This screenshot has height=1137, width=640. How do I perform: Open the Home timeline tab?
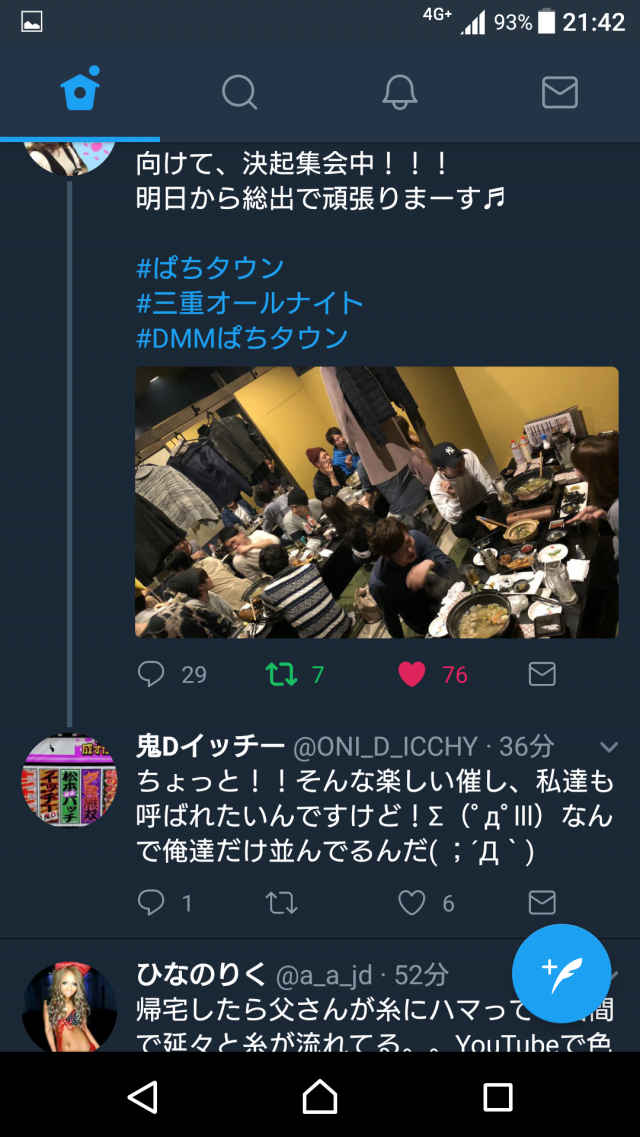[80, 89]
